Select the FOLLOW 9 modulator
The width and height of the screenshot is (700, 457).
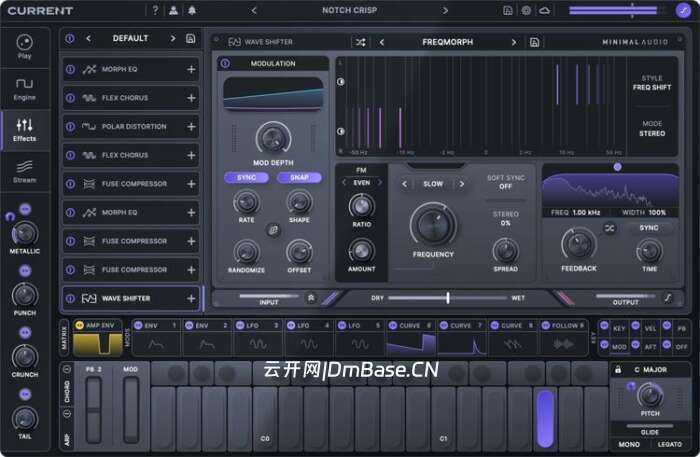(x=563, y=338)
